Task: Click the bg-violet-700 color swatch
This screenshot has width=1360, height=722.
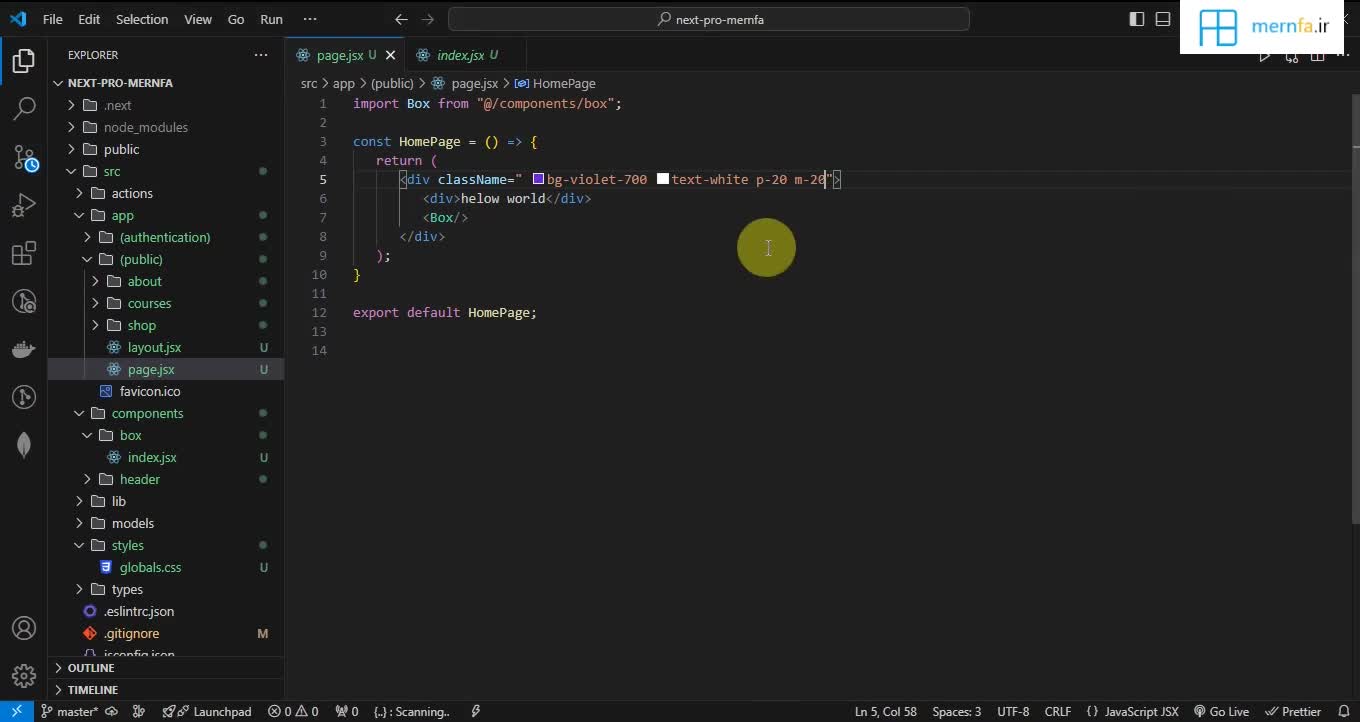Action: tap(538, 179)
